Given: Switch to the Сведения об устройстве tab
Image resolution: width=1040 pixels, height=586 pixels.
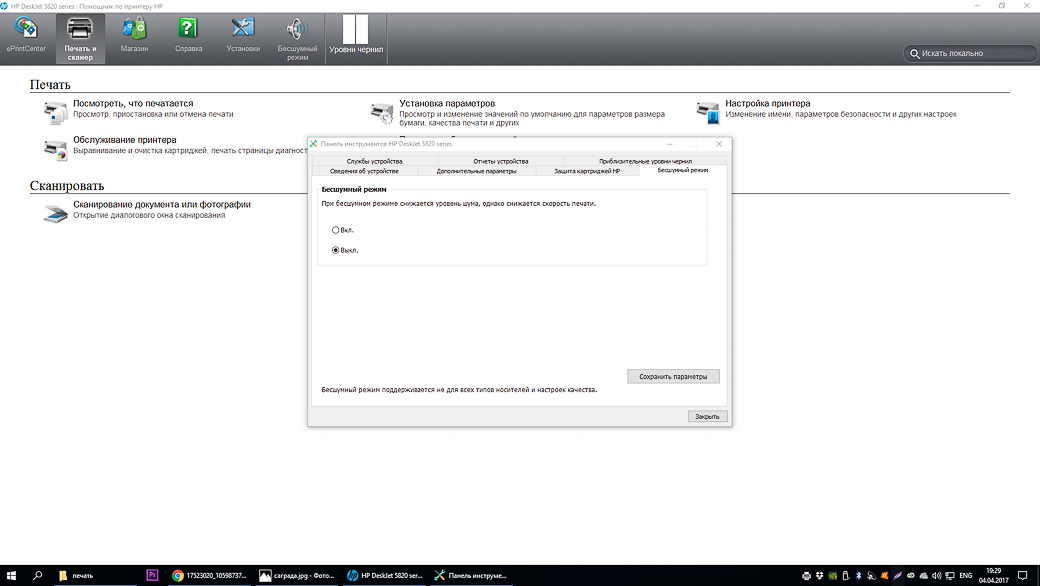Looking at the screenshot, I should coord(364,171).
